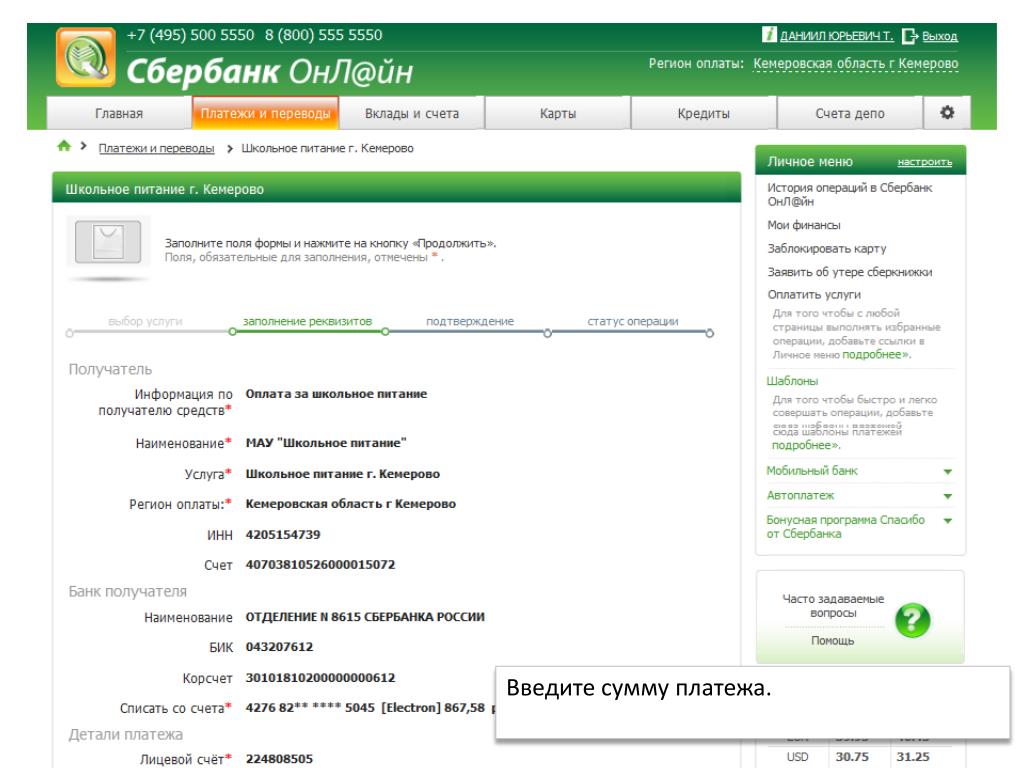Switch to the Платежи и переводы tab

point(265,114)
